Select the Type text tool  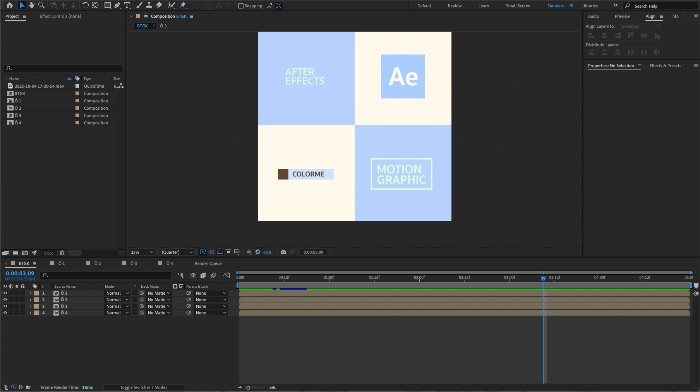click(127, 5)
